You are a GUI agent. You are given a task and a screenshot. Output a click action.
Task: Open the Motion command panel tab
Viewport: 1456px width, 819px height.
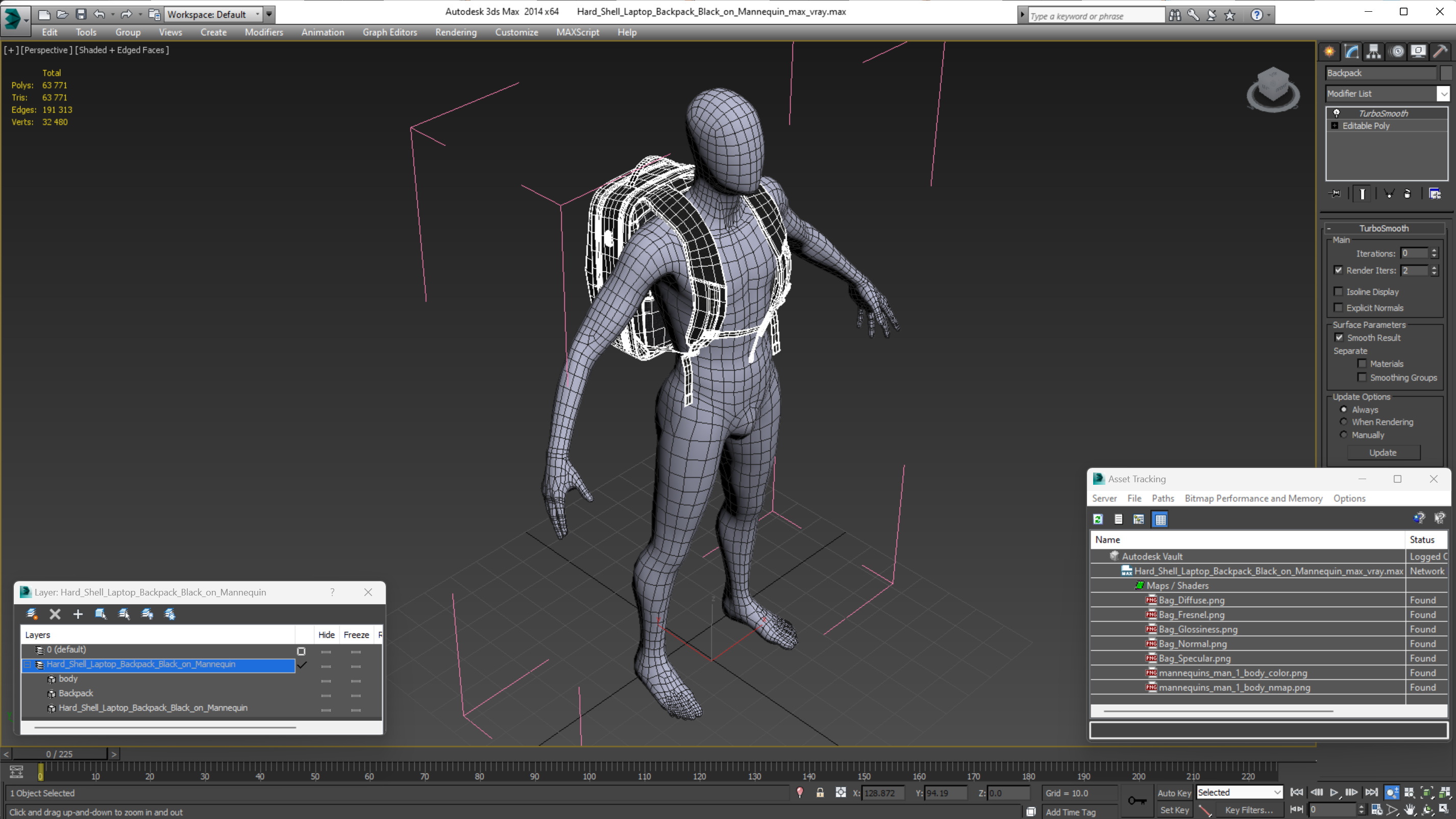click(1397, 52)
